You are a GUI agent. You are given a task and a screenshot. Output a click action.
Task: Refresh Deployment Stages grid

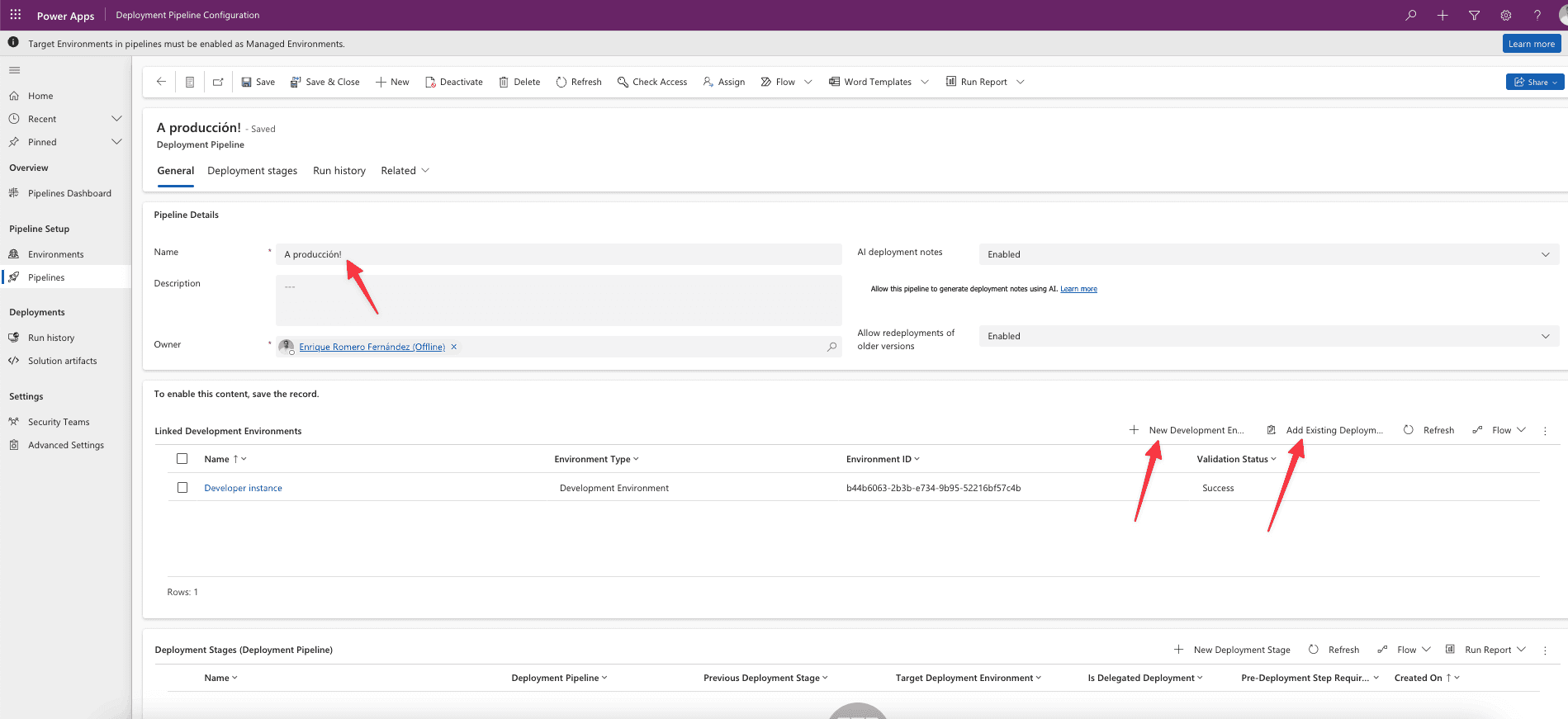tap(1334, 650)
